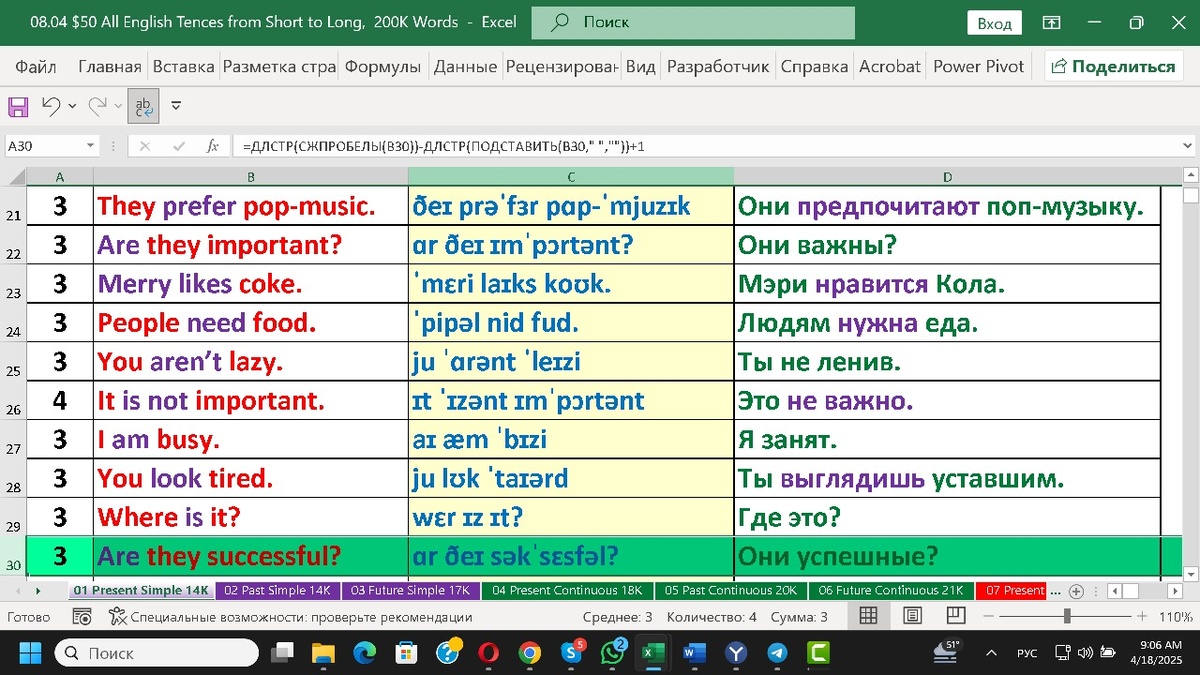Switch to Normal view icon

click(x=868, y=616)
